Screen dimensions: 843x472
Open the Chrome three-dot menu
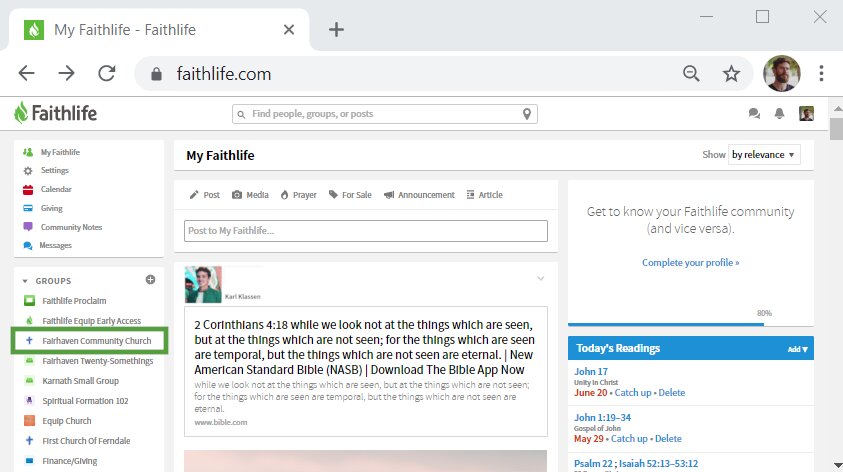pyautogui.click(x=821, y=73)
